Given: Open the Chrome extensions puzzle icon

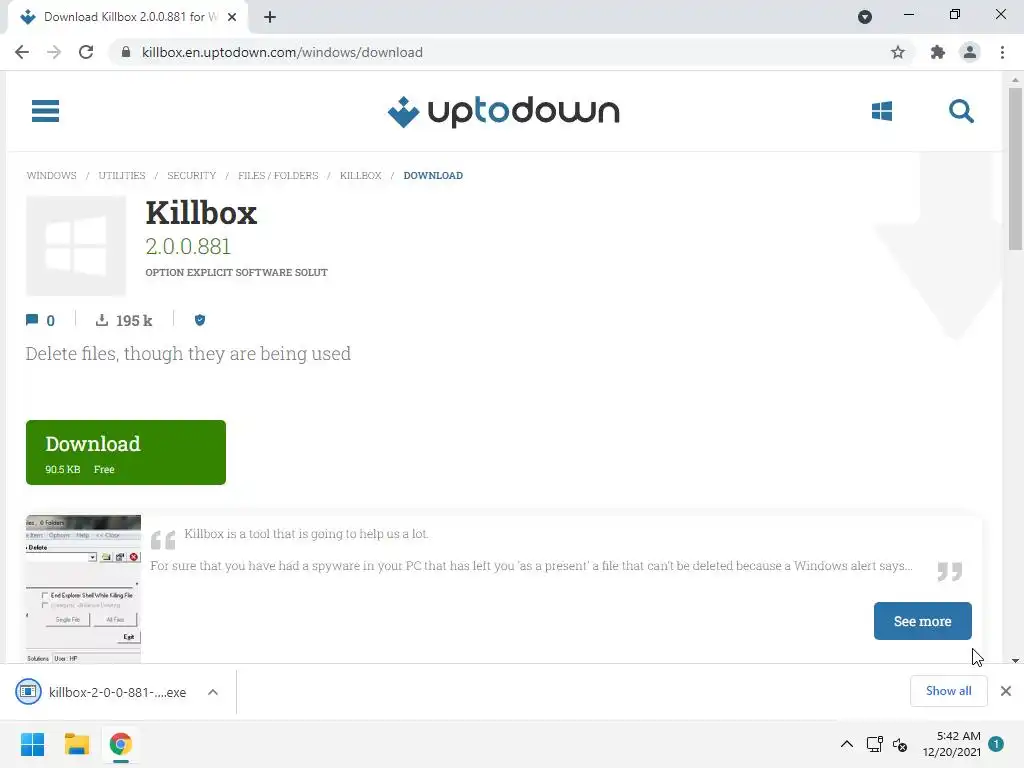Looking at the screenshot, I should tap(938, 52).
